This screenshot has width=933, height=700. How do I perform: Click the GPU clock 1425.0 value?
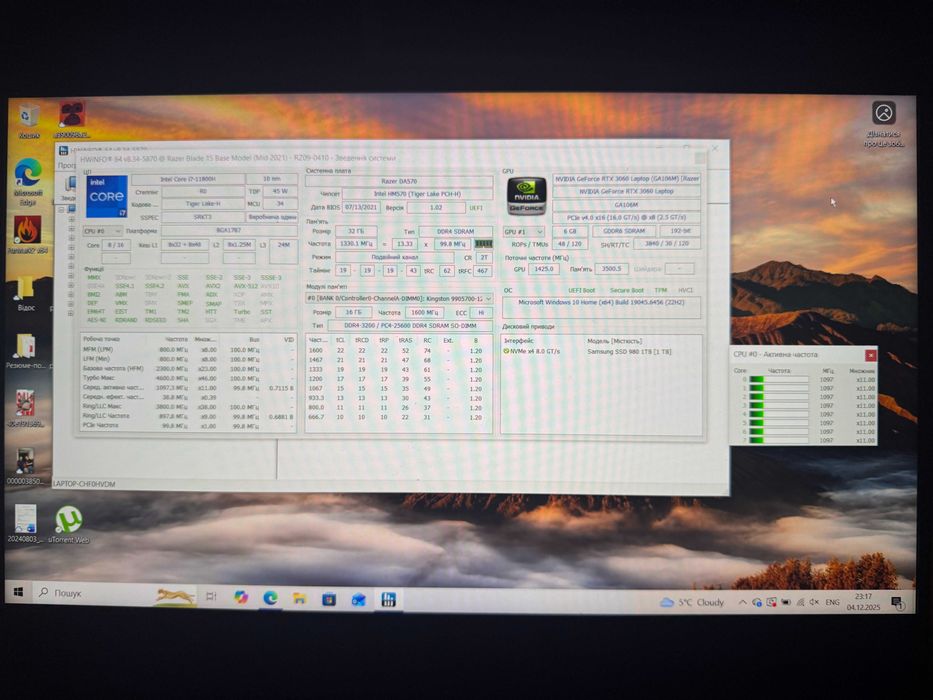pos(543,269)
